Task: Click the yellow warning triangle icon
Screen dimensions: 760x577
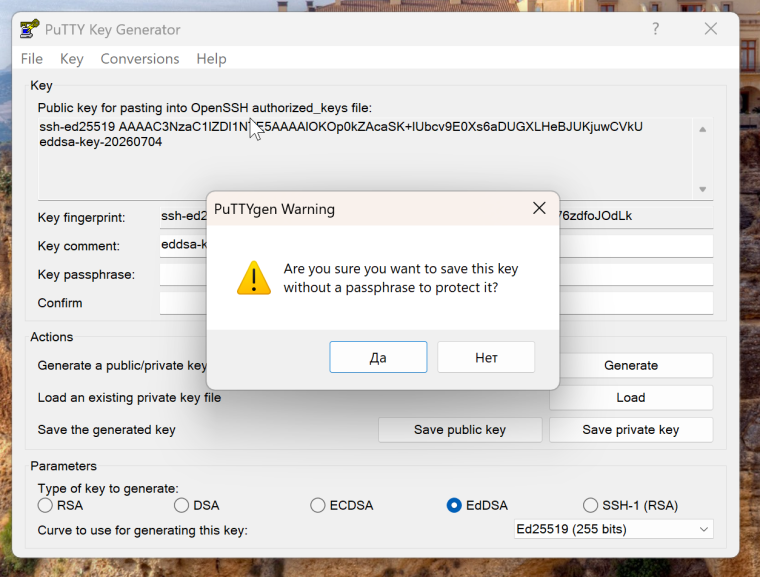Action: (253, 278)
